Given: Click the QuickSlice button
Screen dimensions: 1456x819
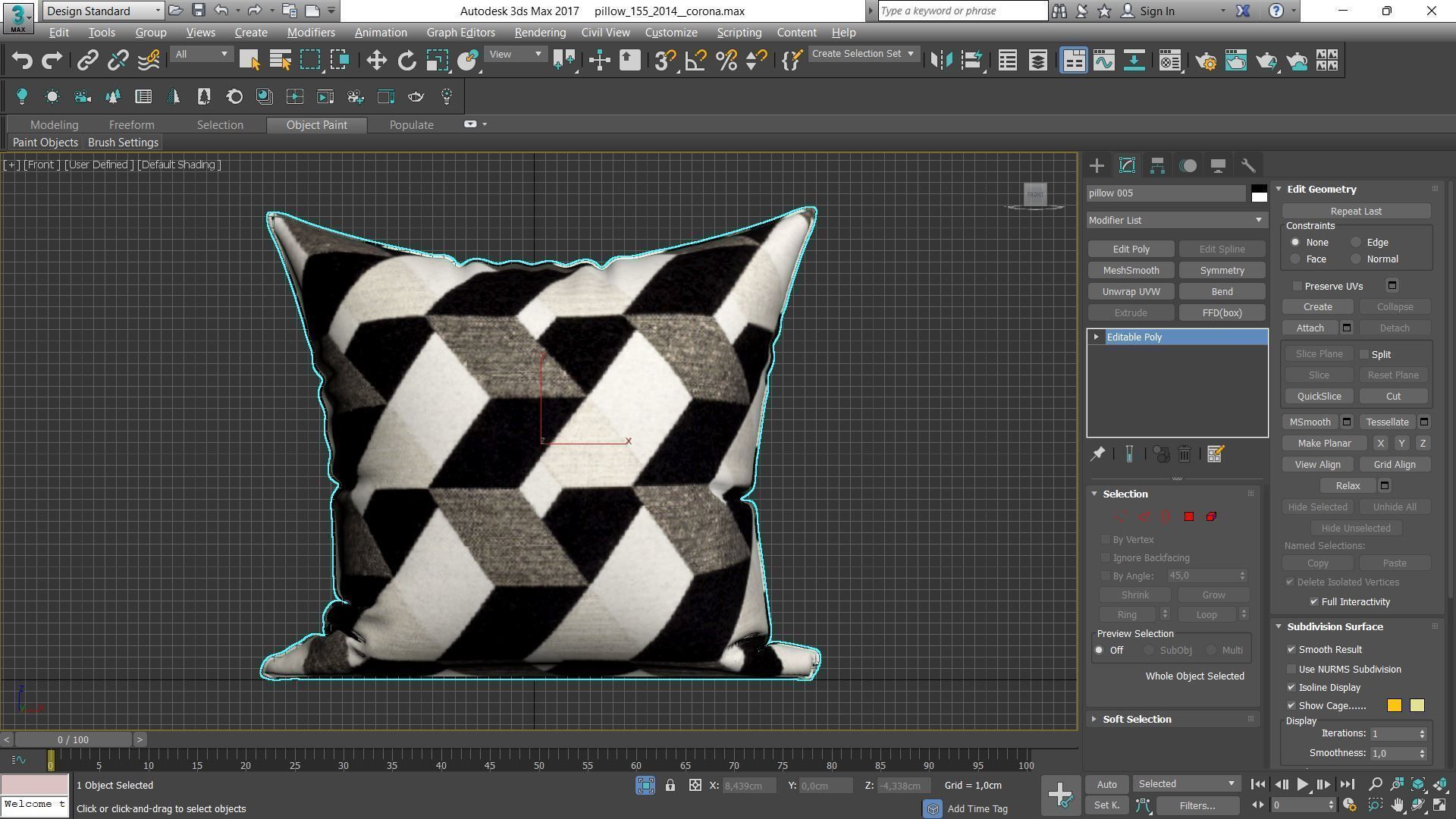Looking at the screenshot, I should tap(1319, 397).
